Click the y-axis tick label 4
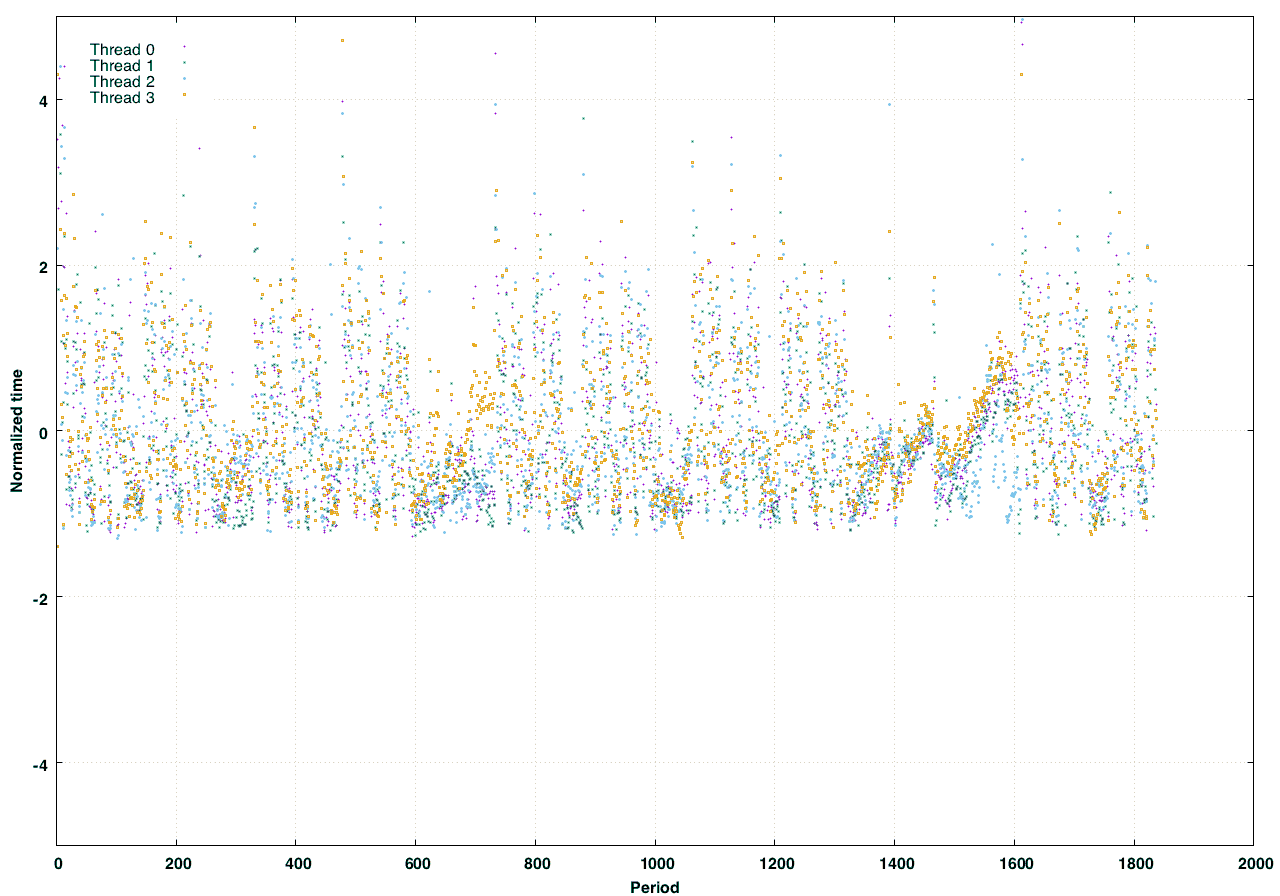This screenshot has height=896, width=1280. pos(45,100)
